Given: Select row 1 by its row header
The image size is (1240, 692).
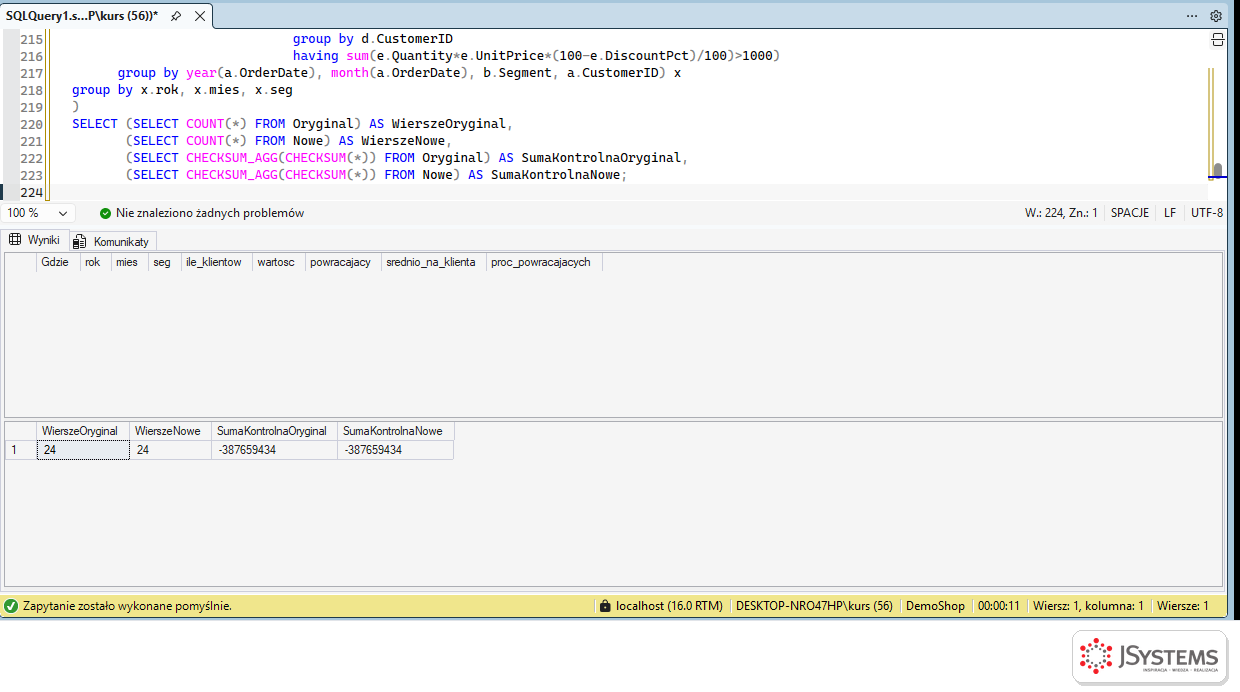Looking at the screenshot, I should (x=20, y=450).
